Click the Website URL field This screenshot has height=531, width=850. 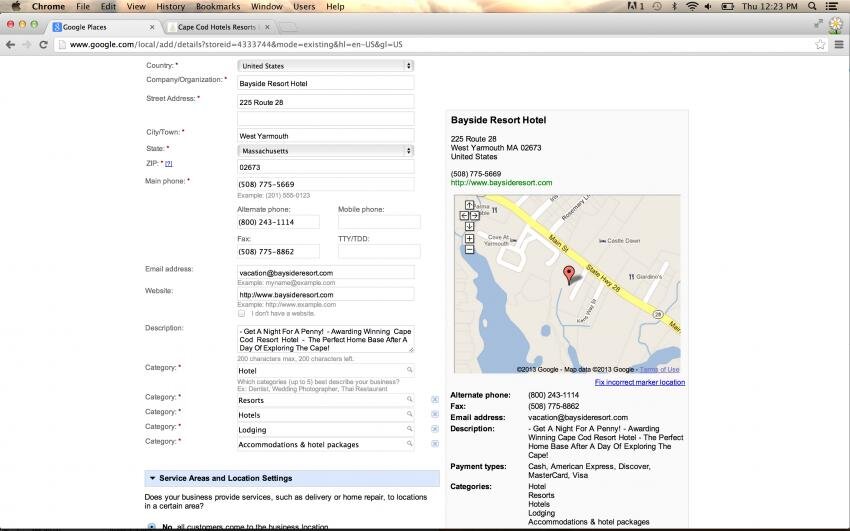point(325,294)
